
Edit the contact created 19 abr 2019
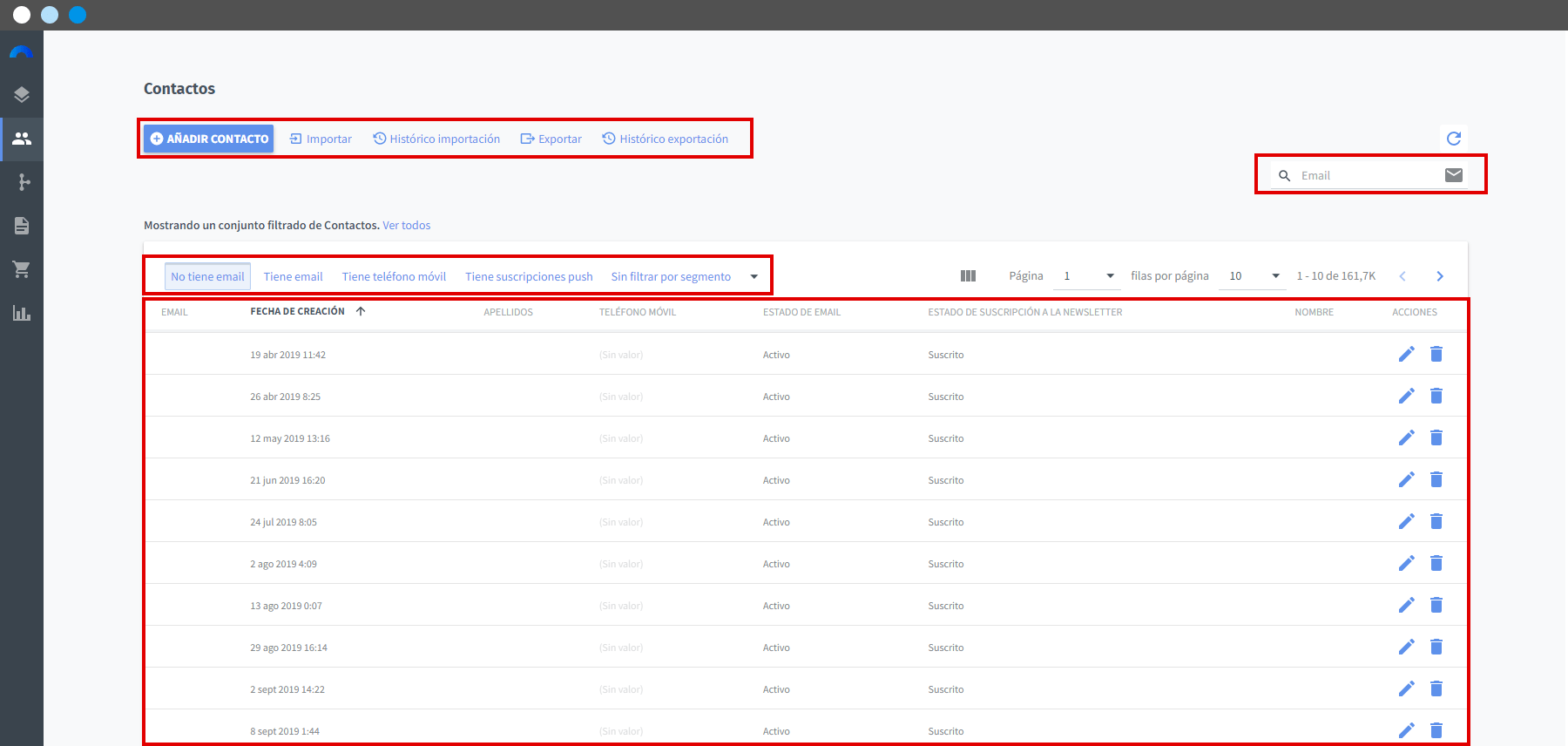point(1406,354)
